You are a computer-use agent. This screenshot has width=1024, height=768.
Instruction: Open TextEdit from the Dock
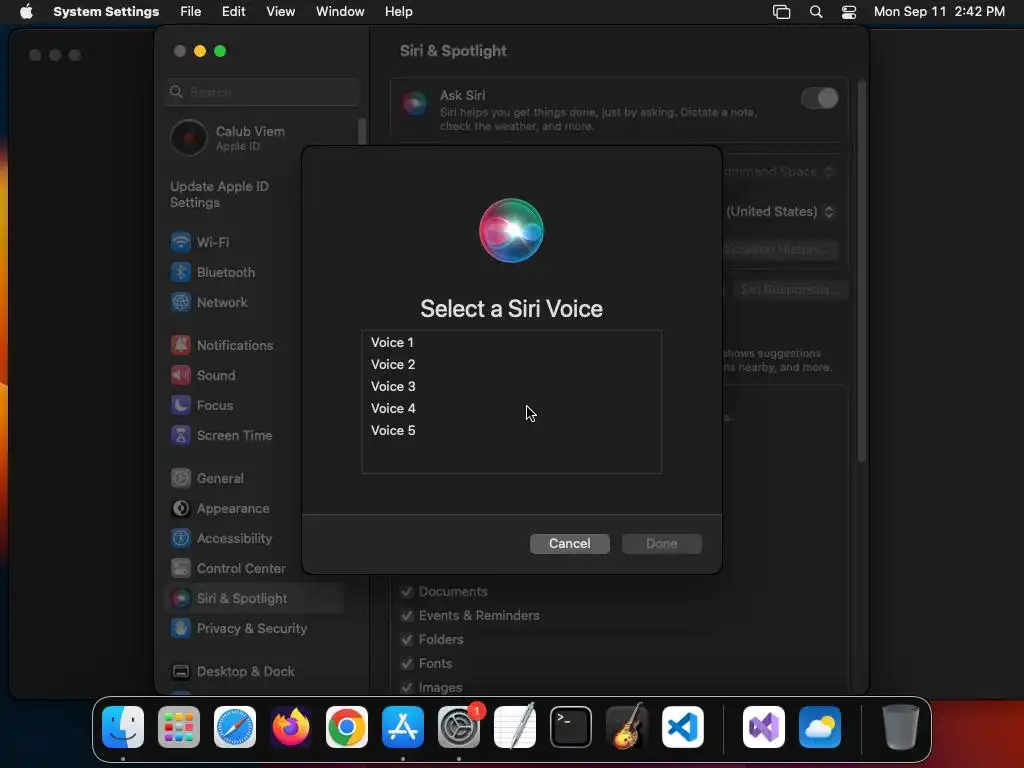(515, 727)
